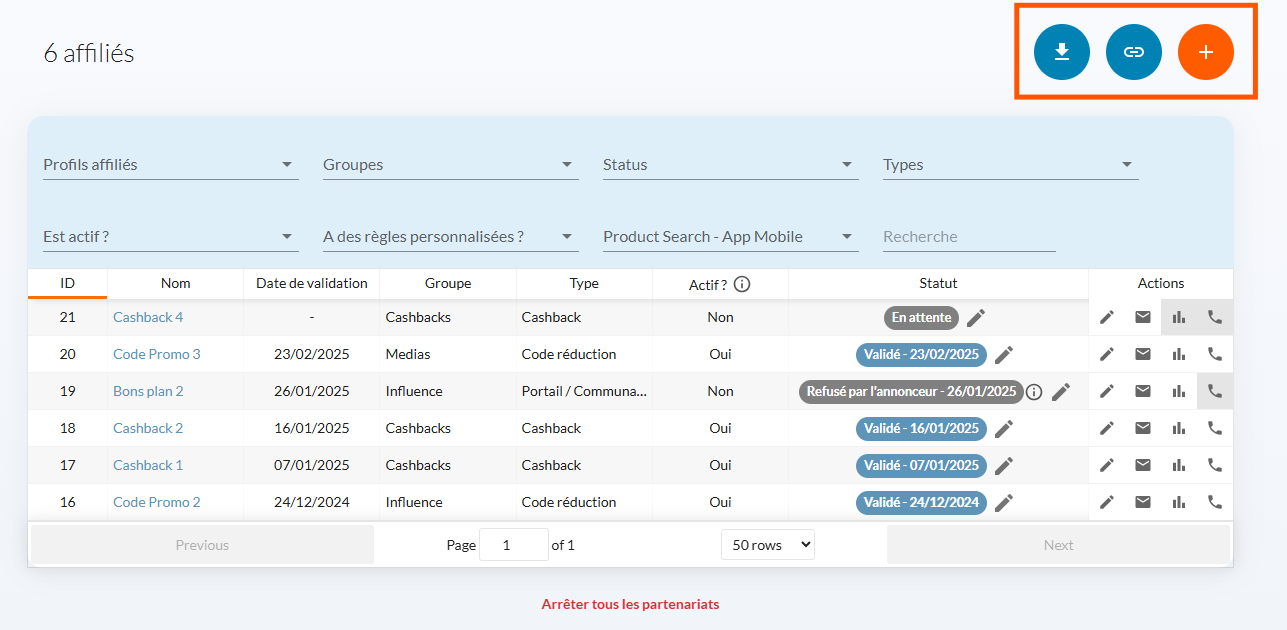Screen dimensions: 1287x630
Task: Click status pencil next to 'Validé - 23/02/2025'
Action: click(x=1004, y=355)
